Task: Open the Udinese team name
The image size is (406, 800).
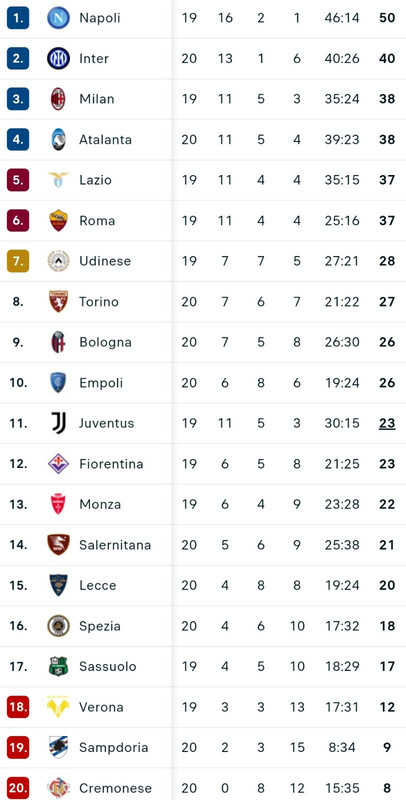Action: 105,261
